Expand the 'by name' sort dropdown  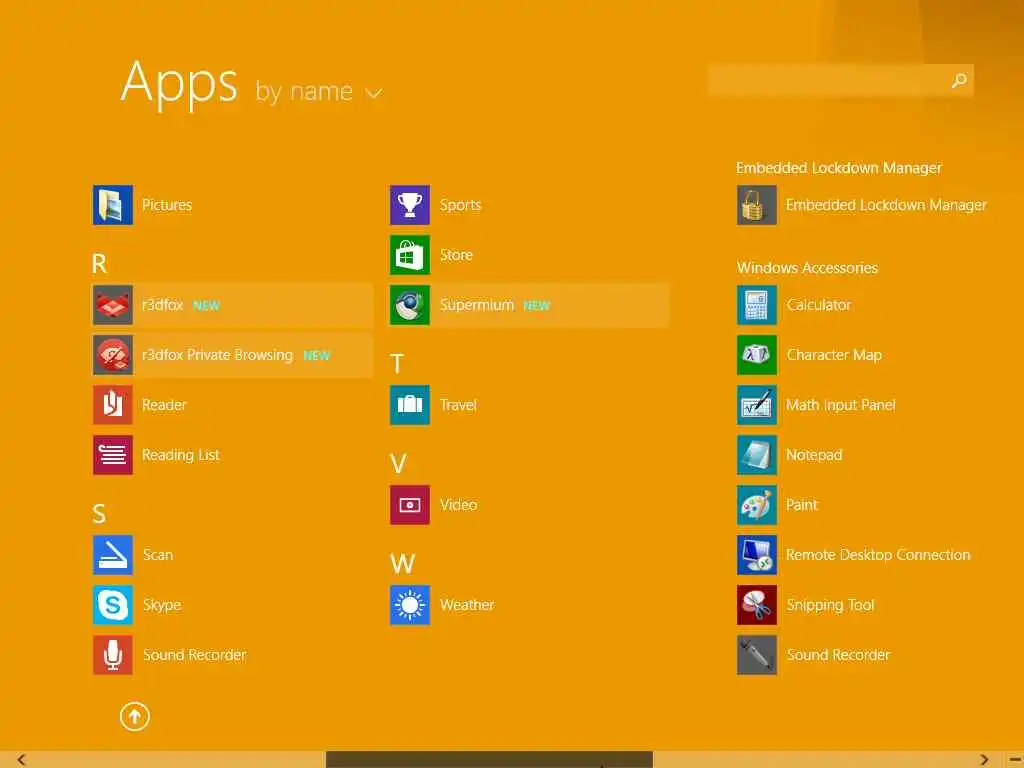point(318,91)
